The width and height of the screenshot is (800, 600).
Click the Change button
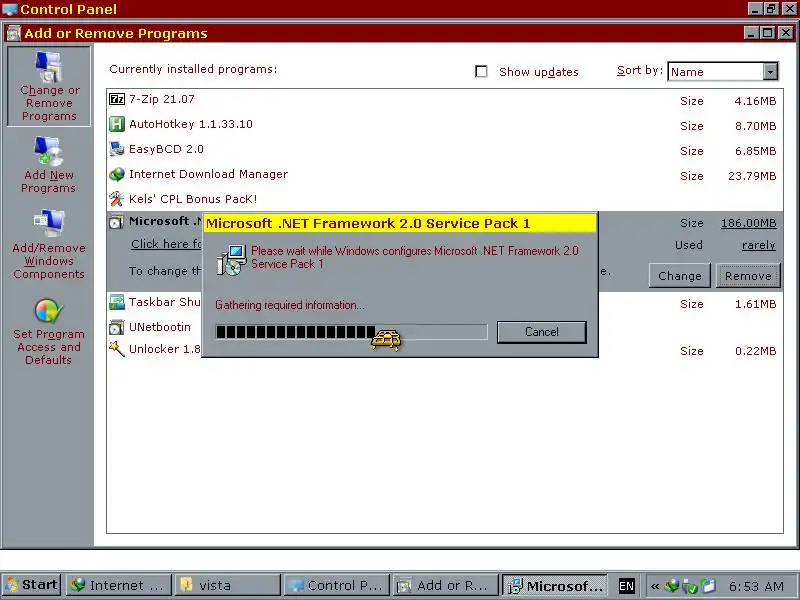tap(680, 276)
